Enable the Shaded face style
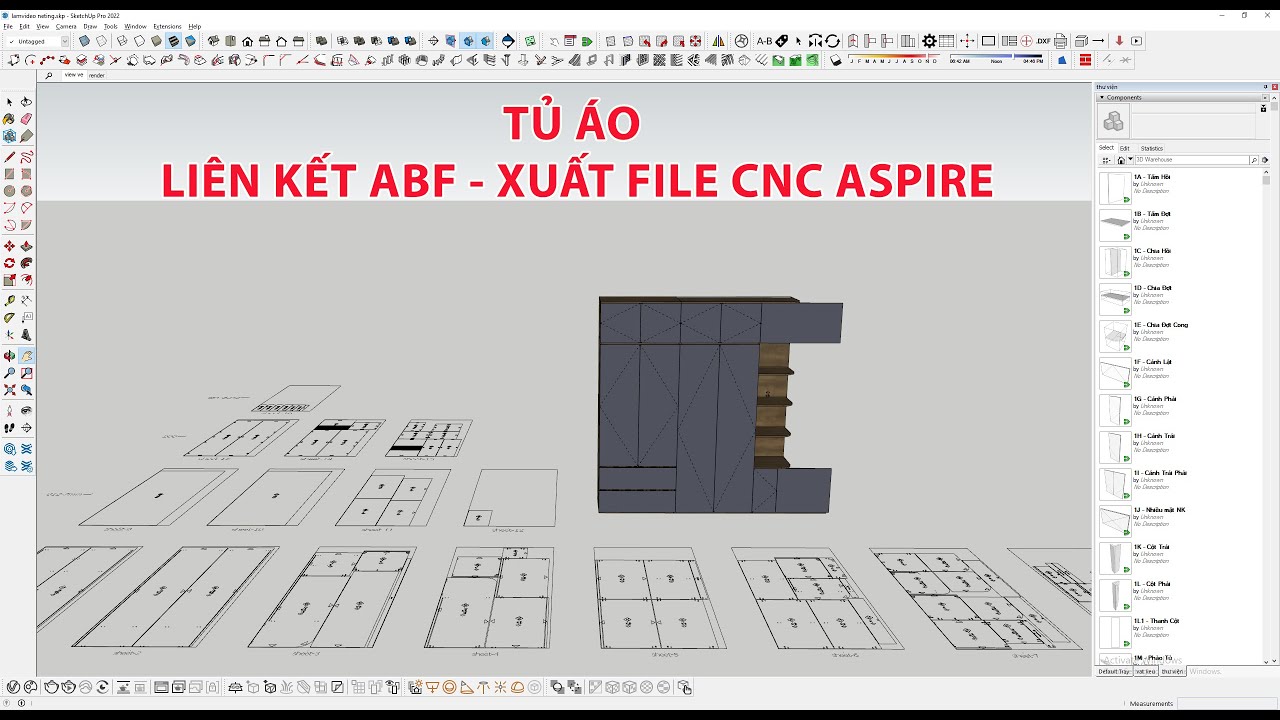Image resolution: width=1280 pixels, height=720 pixels. pyautogui.click(x=156, y=41)
